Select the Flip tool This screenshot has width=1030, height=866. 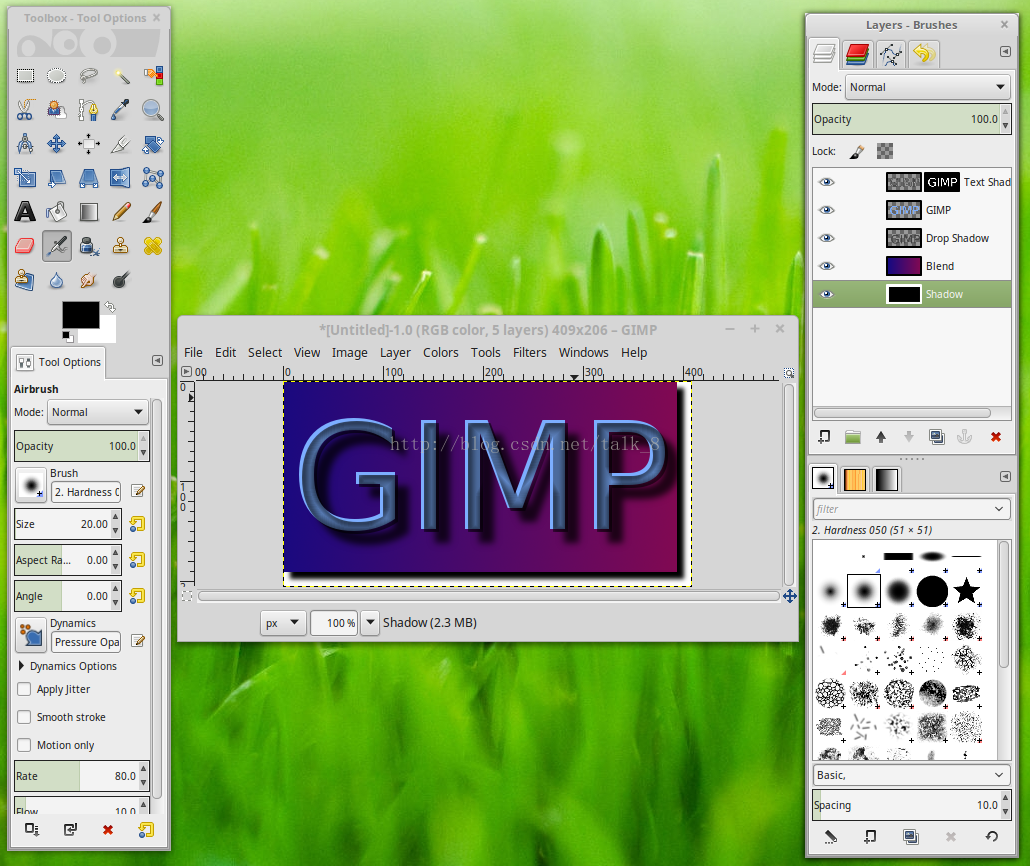121,177
